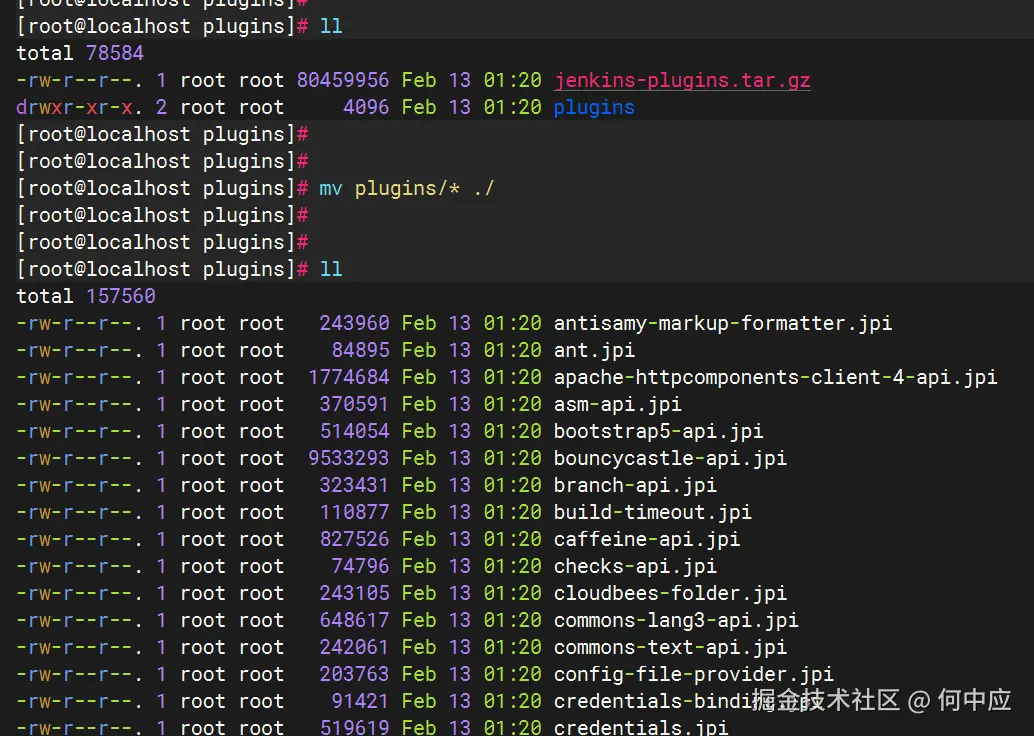Viewport: 1034px width, 736px height.
Task: Click file size 80459956
Action: point(343,80)
